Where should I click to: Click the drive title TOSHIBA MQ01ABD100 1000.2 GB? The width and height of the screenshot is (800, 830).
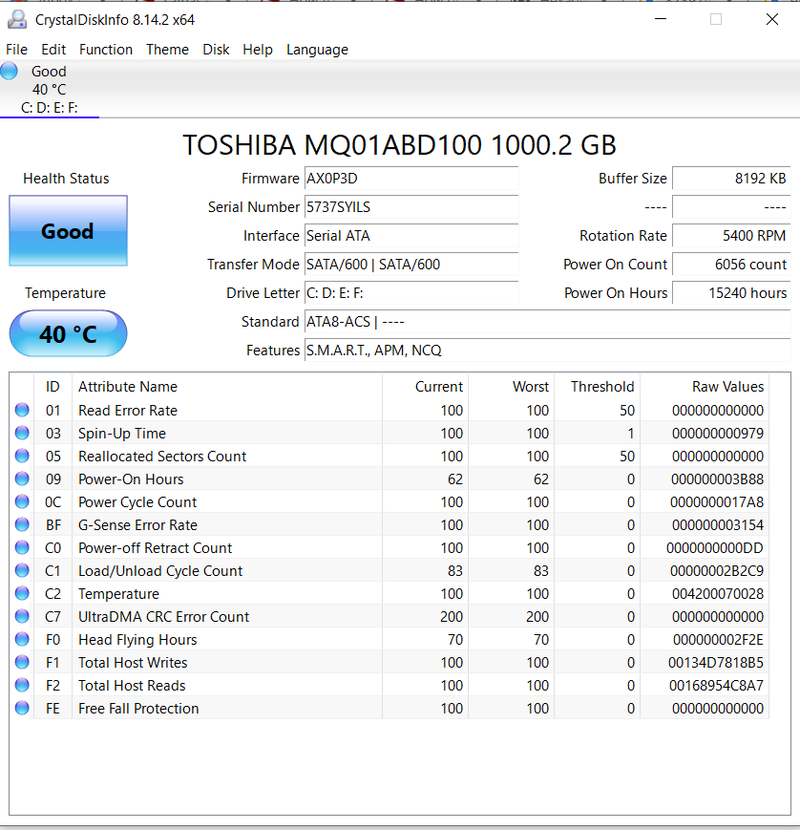click(400, 145)
